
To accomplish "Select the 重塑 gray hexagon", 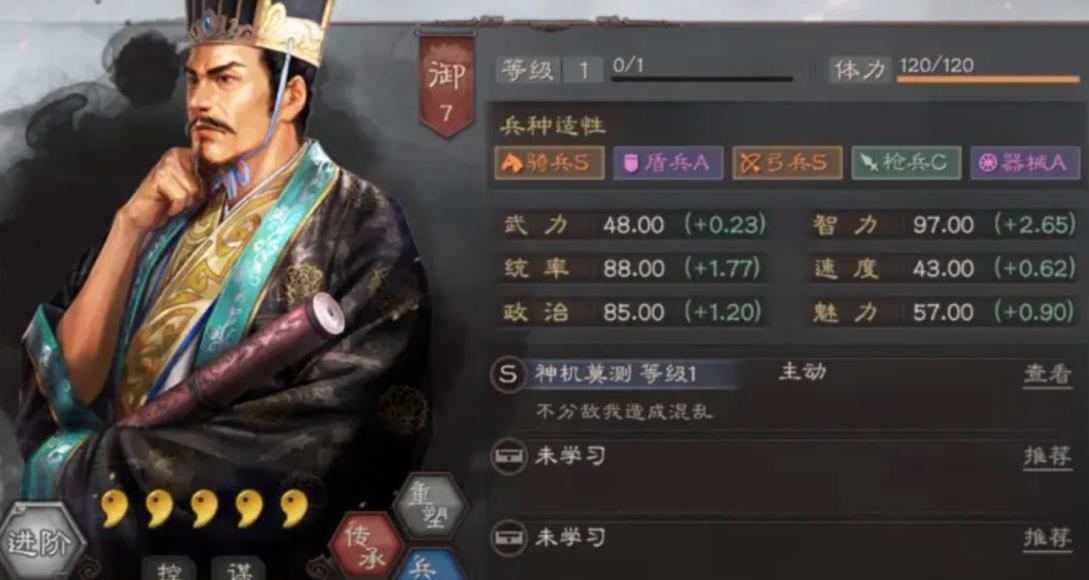I will click(x=431, y=507).
